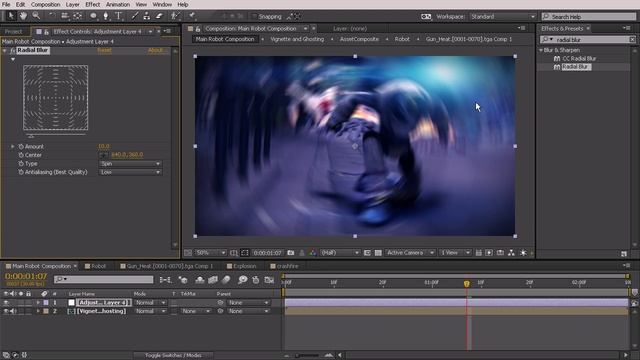Image resolution: width=640 pixels, height=360 pixels.
Task: Select the Rotation tool
Action: tap(52, 16)
